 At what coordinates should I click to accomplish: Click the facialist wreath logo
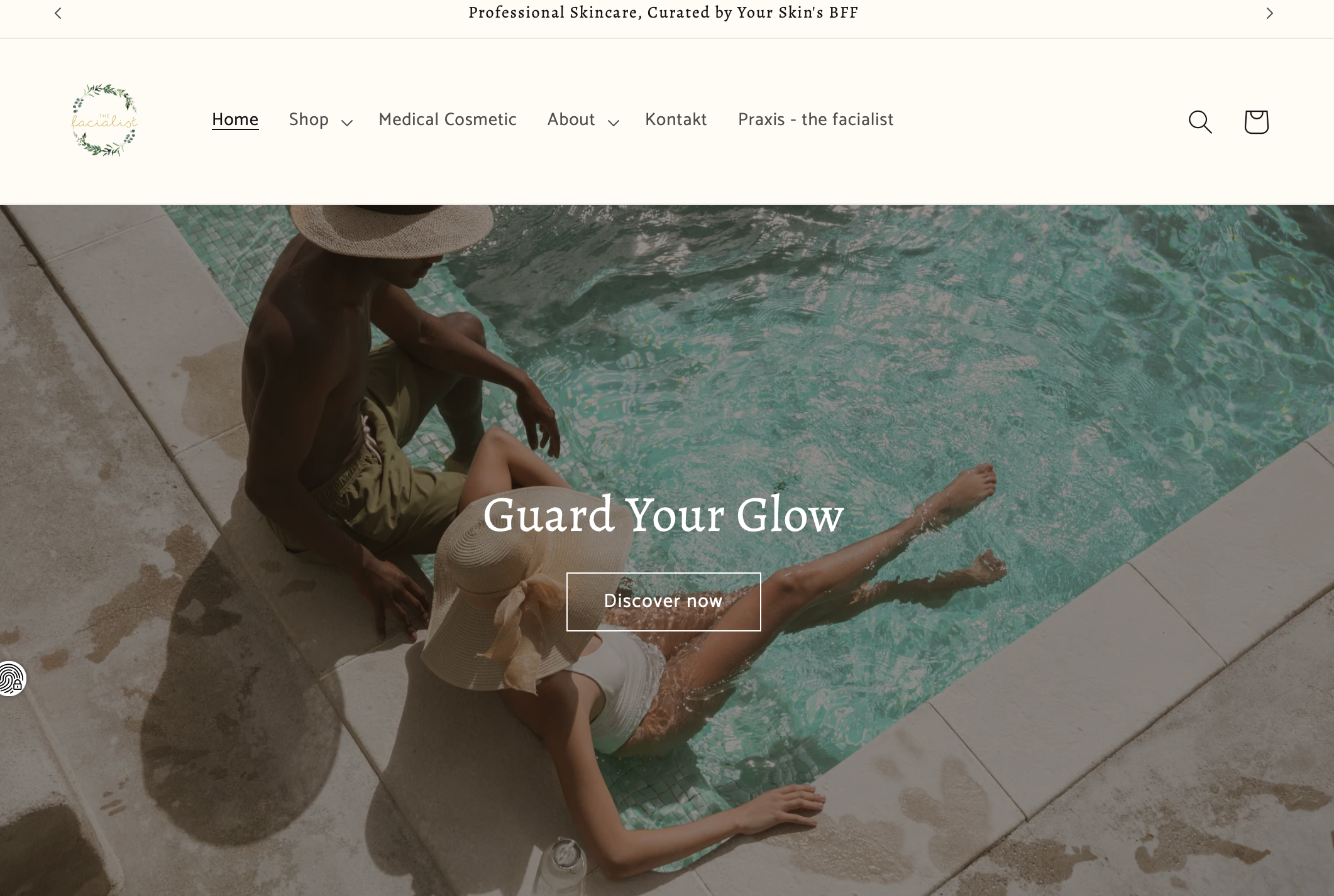(104, 120)
